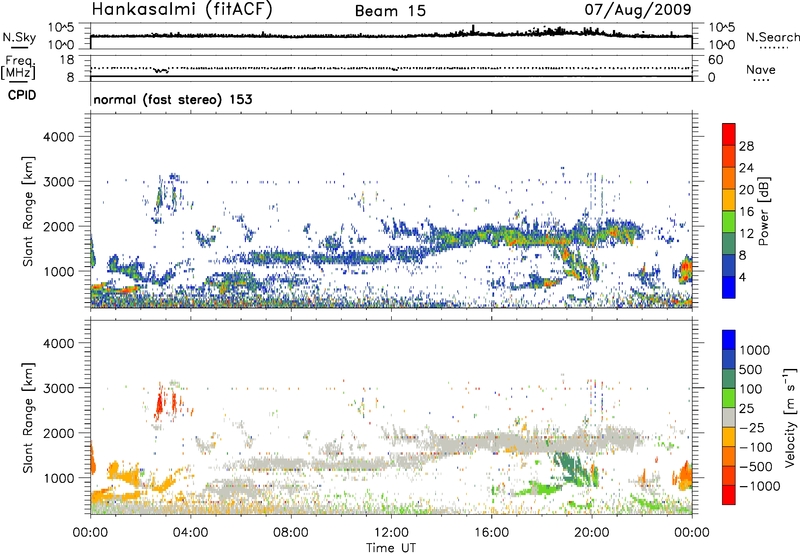Image resolution: width=800 pixels, height=554 pixels.
Task: Select the 24–28 dB dark-orange Power swatch
Action: [x=729, y=156]
